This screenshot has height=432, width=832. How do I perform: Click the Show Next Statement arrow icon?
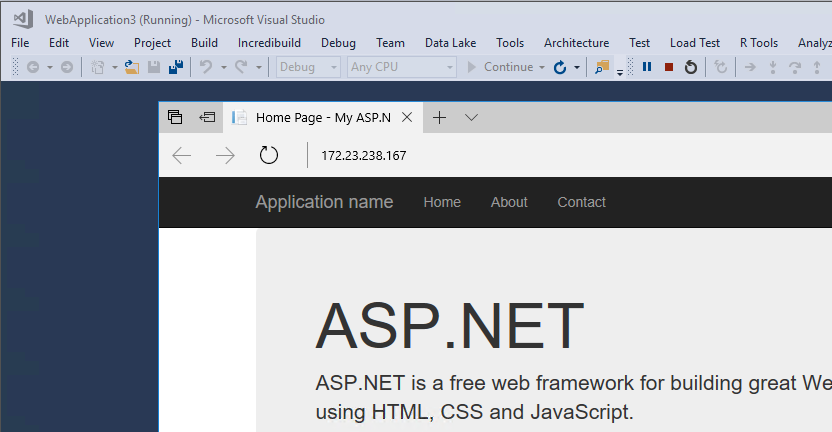pos(750,67)
